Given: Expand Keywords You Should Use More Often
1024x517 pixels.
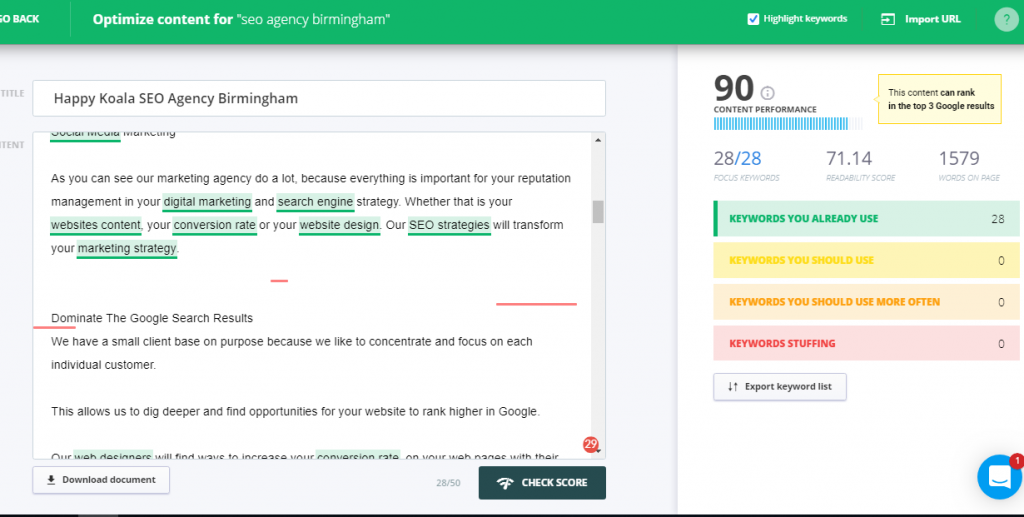Looking at the screenshot, I should [x=860, y=302].
